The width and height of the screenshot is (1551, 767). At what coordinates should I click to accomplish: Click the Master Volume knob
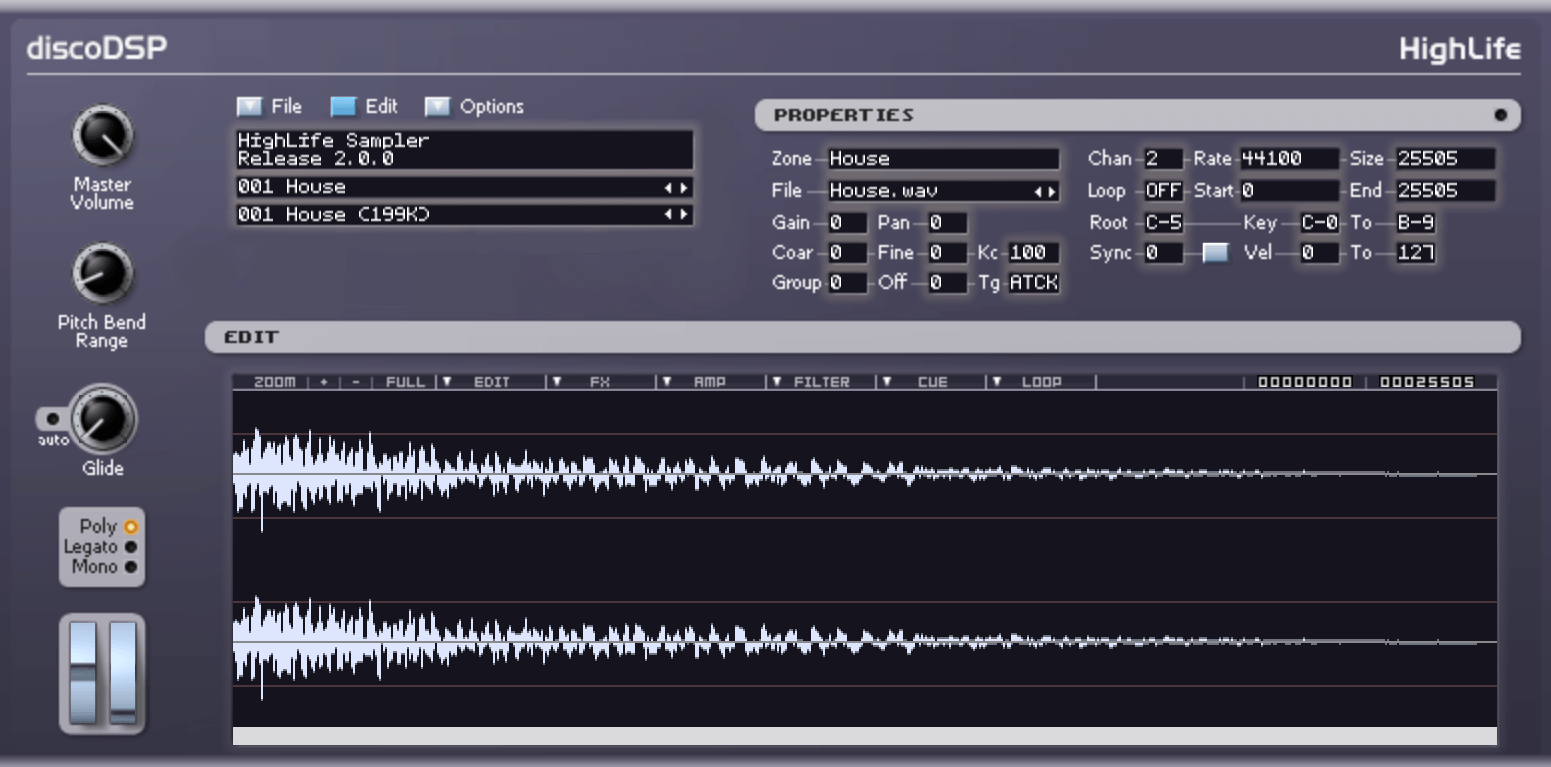tap(102, 138)
